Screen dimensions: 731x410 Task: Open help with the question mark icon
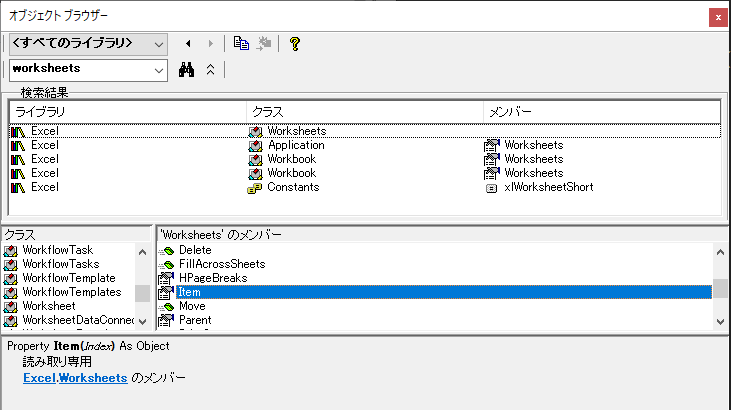(x=295, y=44)
